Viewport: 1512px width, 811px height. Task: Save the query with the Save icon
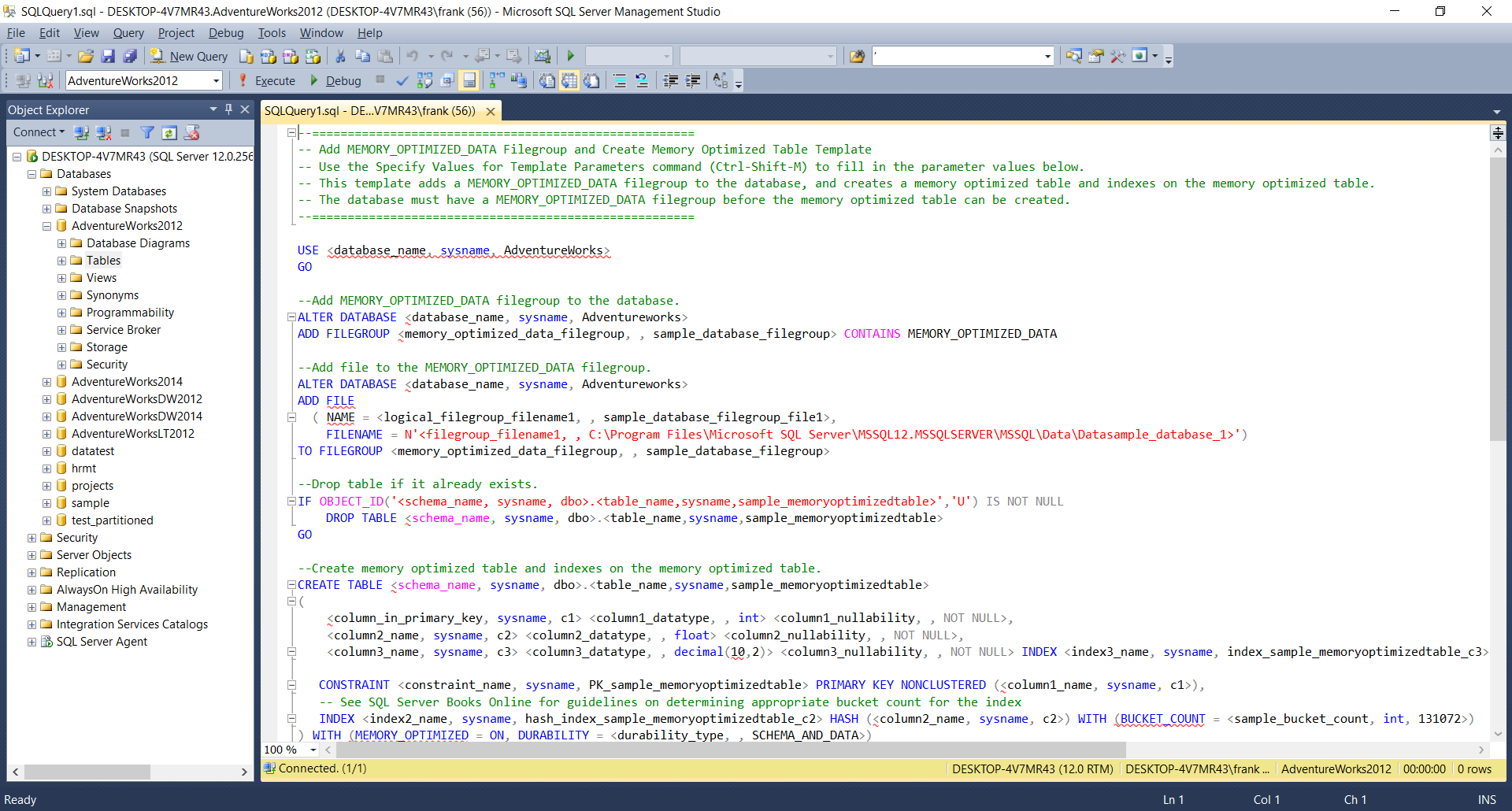109,56
